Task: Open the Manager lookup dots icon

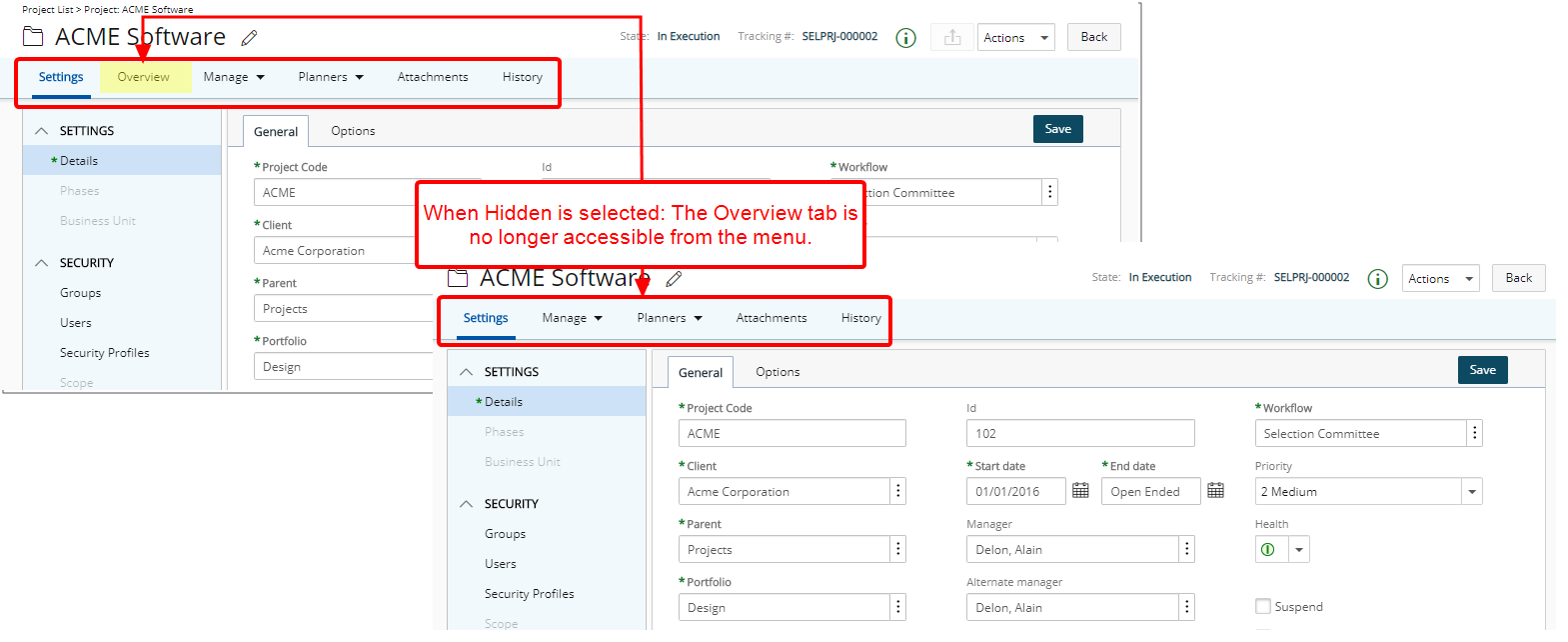Action: tap(1186, 549)
